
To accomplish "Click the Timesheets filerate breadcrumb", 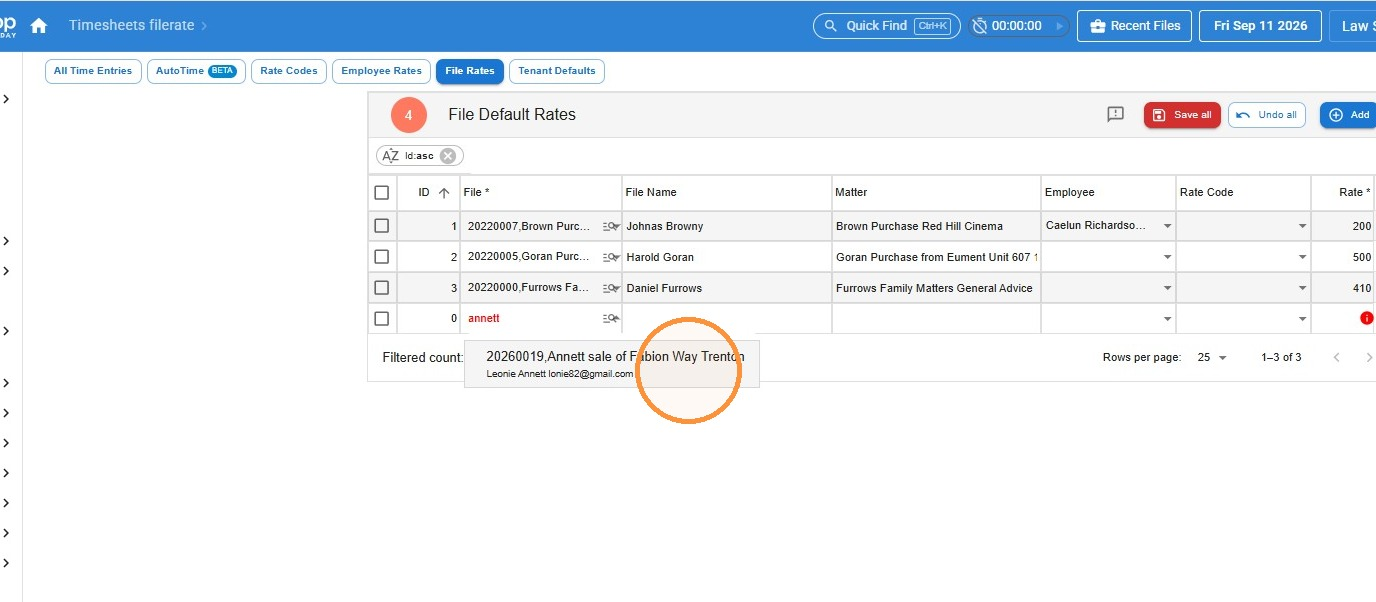I will point(132,26).
